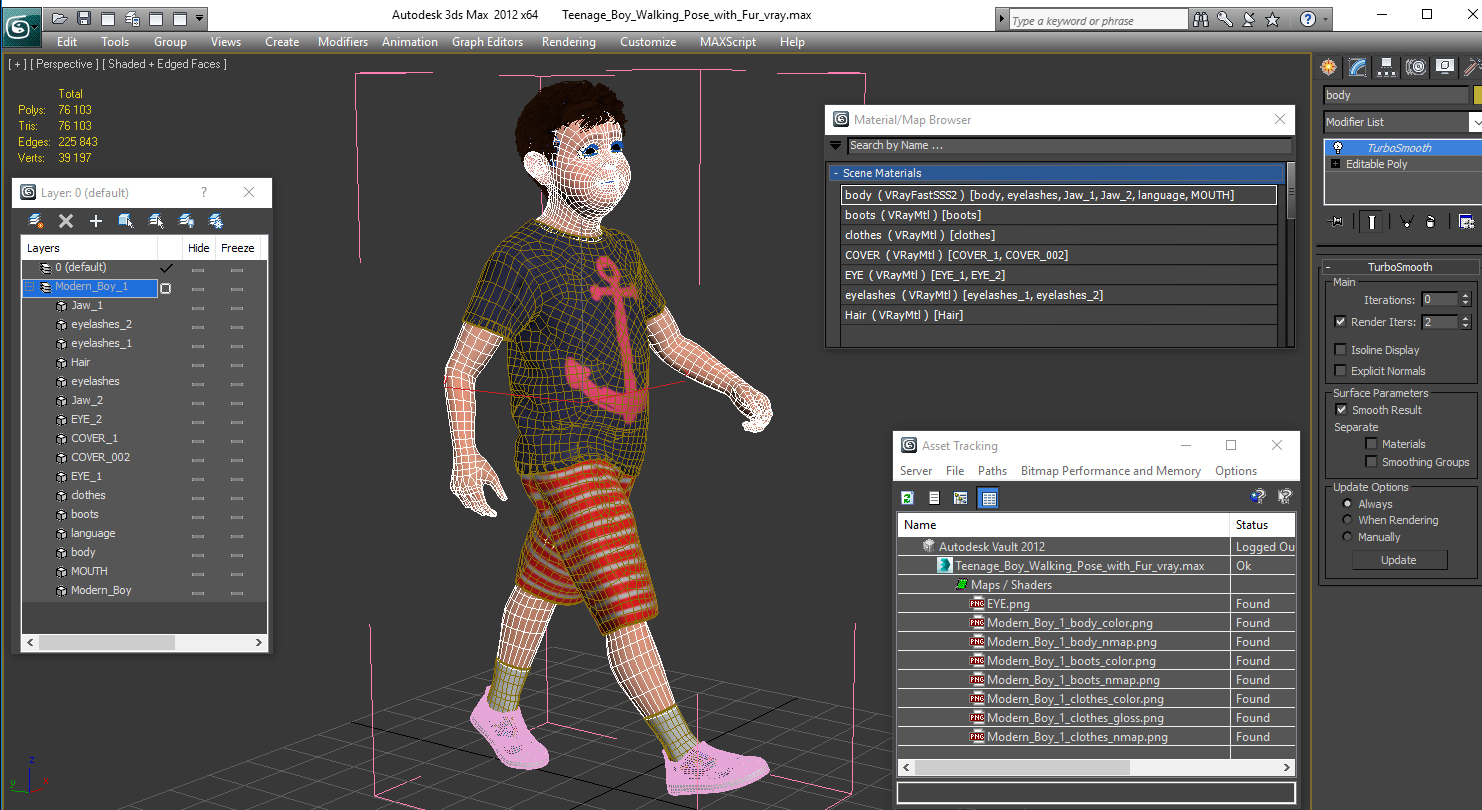Toggle Smooth Result checkbox
This screenshot has height=810, width=1482.
click(1341, 410)
